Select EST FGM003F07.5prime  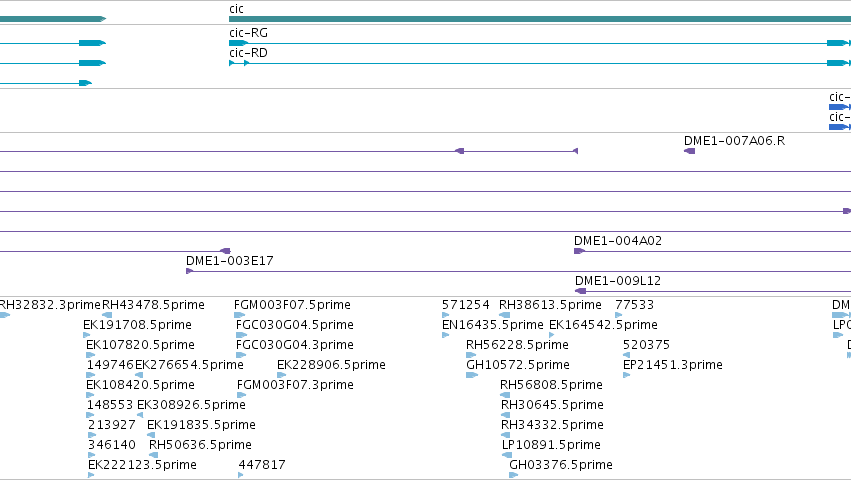coord(292,305)
